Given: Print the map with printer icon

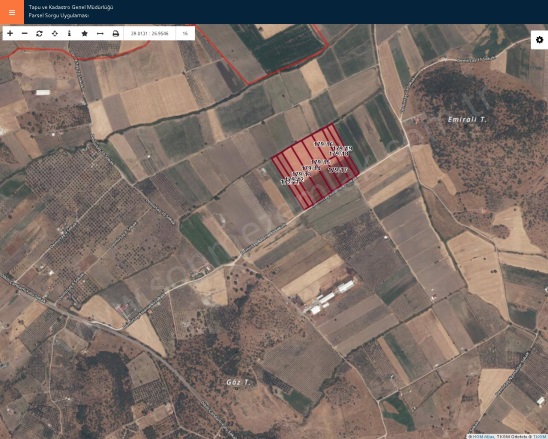Looking at the screenshot, I should (x=116, y=34).
